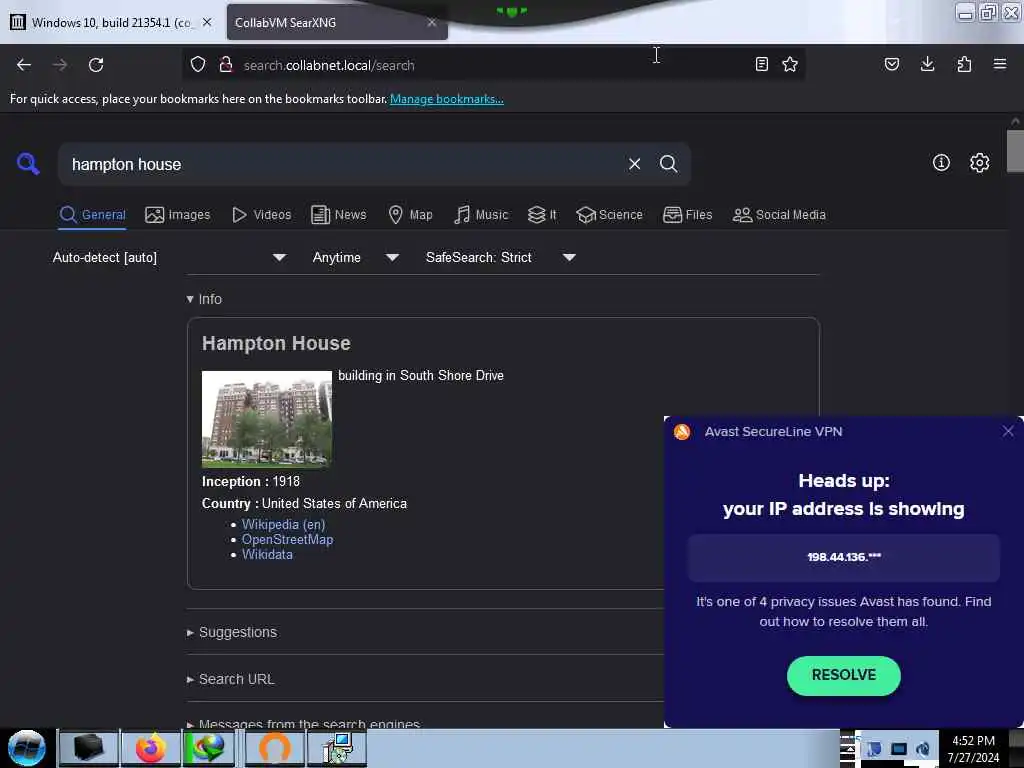This screenshot has height=768, width=1024.
Task: Switch to the Images tab
Action: coord(178,214)
